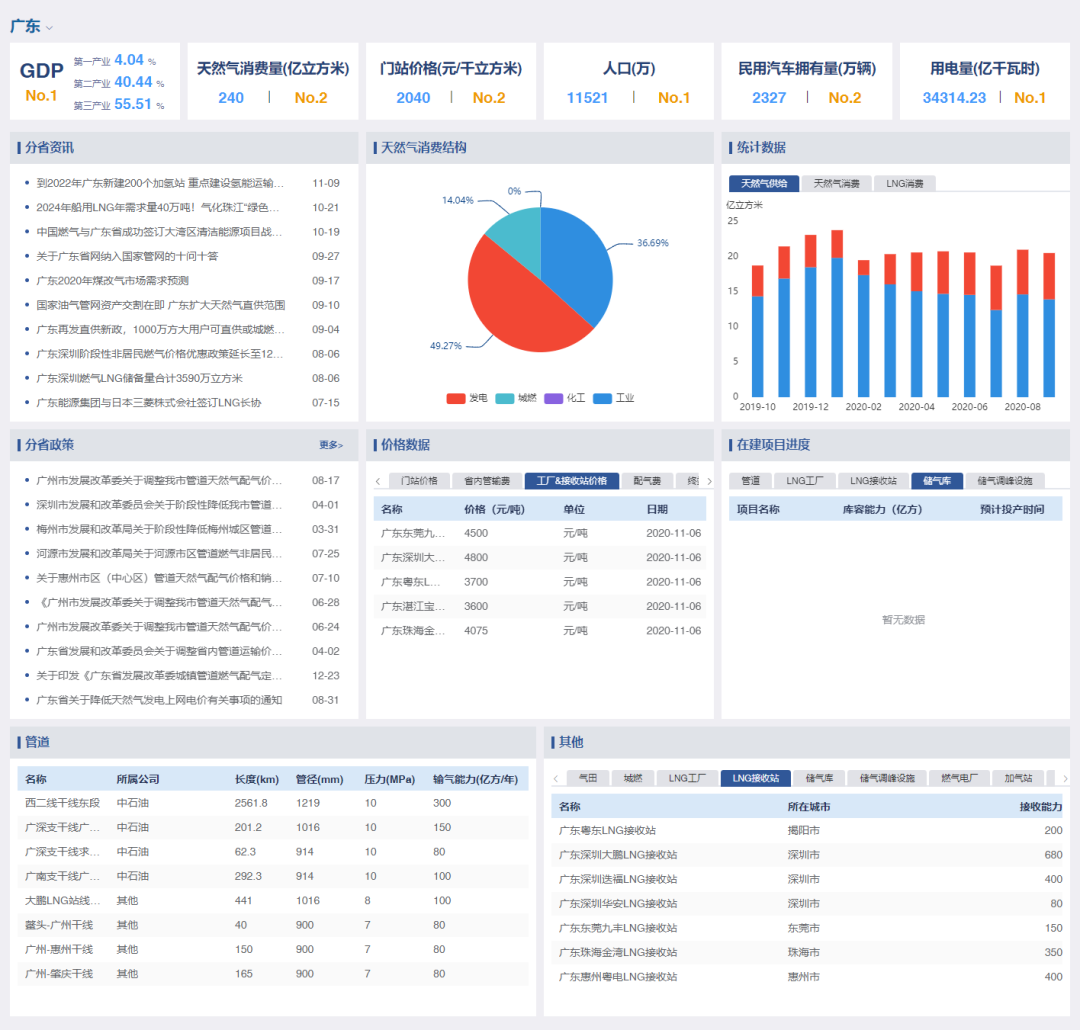Select 管道 tab in 在建项目进度
Viewport: 1080px width, 1030px height.
click(750, 481)
